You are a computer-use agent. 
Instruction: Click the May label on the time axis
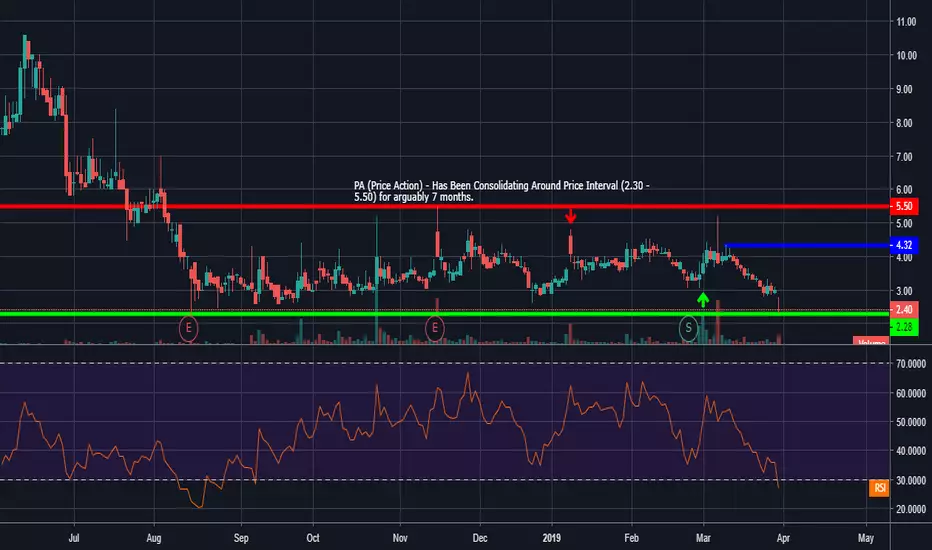[x=866, y=538]
